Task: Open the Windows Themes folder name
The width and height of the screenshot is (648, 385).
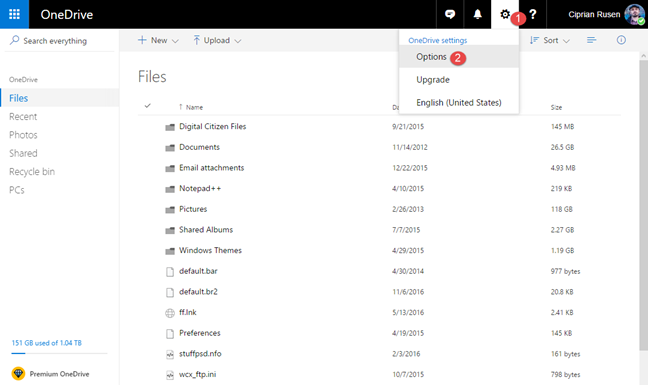Action: (x=210, y=250)
